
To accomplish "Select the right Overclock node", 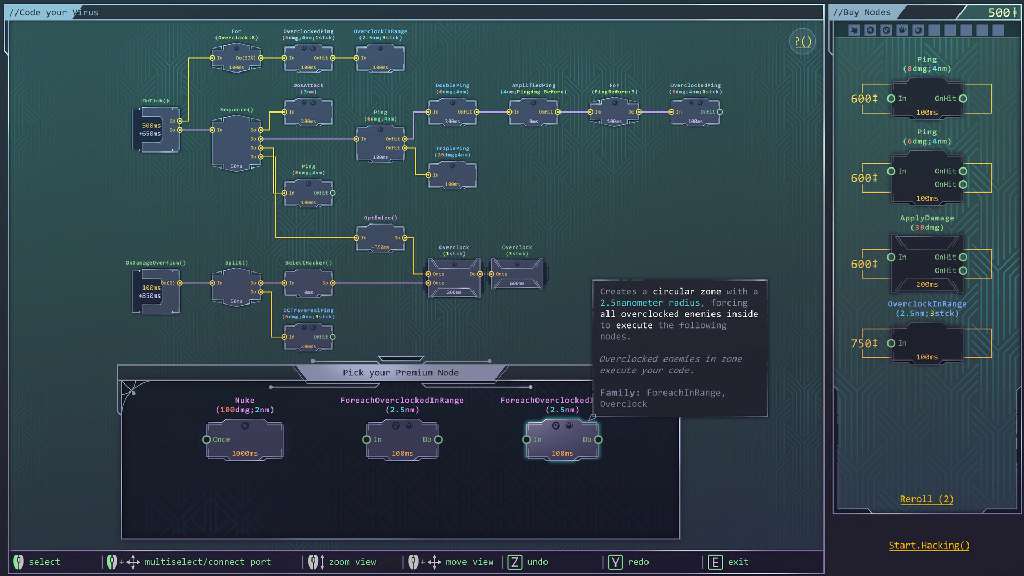I will pos(517,274).
